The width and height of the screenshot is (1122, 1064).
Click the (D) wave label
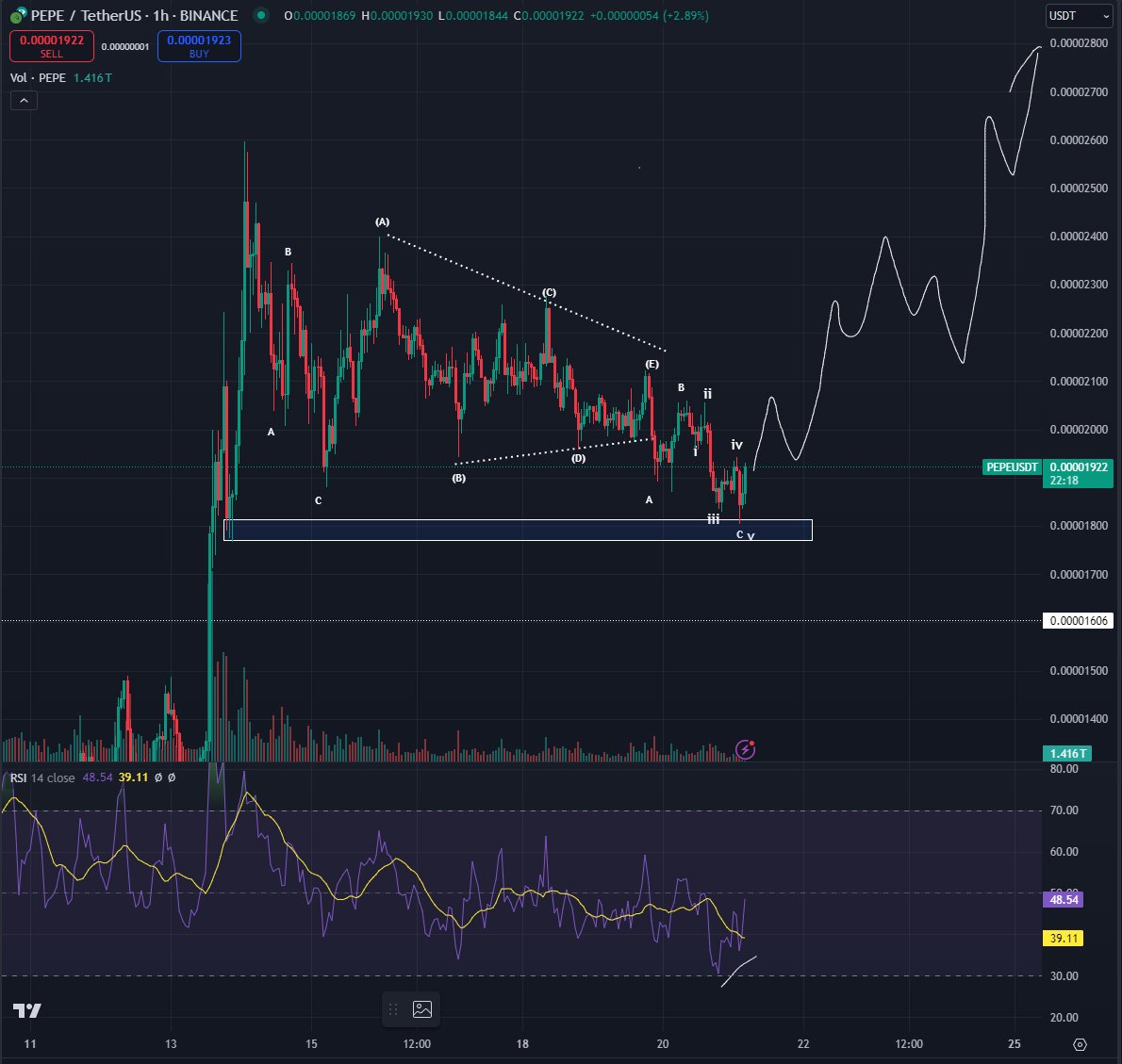578,458
